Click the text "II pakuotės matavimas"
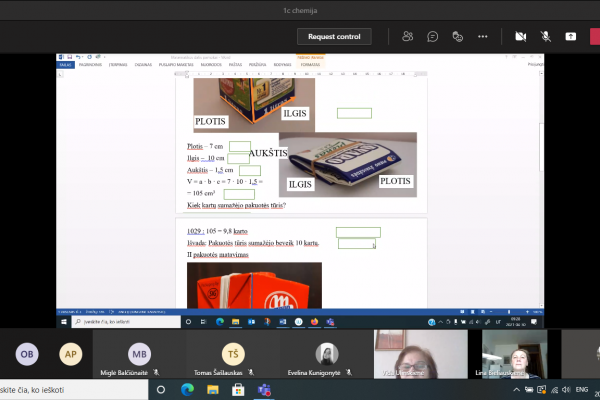This screenshot has height=400, width=600. coord(218,255)
